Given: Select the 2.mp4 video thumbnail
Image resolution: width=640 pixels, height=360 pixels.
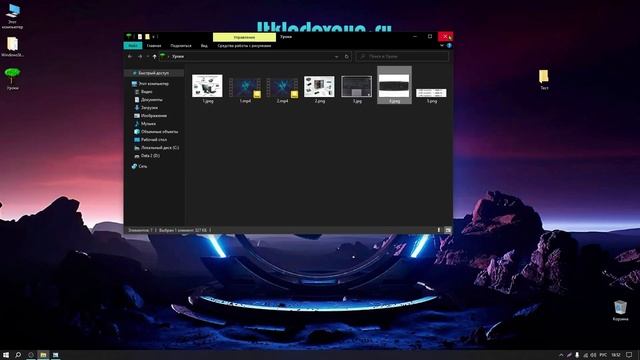Looking at the screenshot, I should click(282, 88).
